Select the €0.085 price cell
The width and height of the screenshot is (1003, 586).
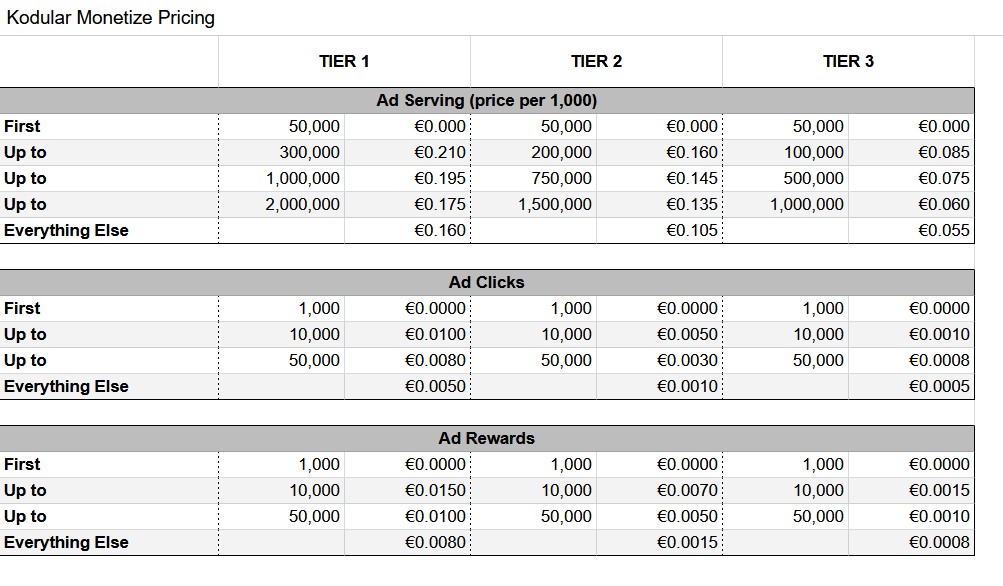click(x=943, y=152)
